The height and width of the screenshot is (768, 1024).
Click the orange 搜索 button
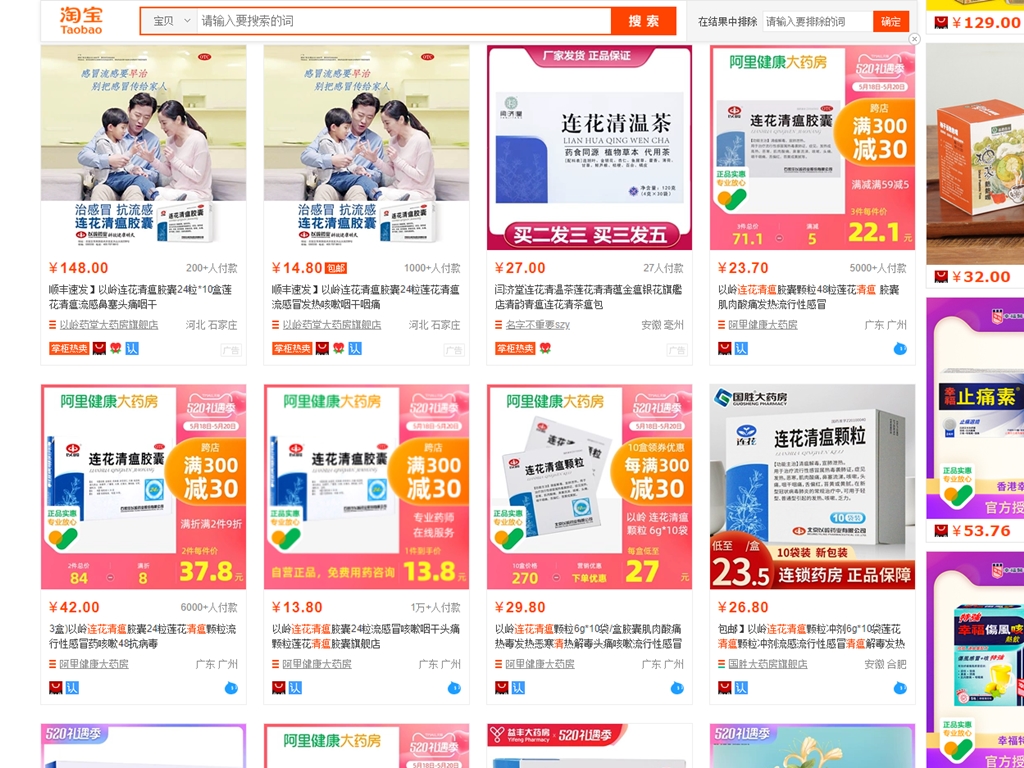pyautogui.click(x=643, y=21)
